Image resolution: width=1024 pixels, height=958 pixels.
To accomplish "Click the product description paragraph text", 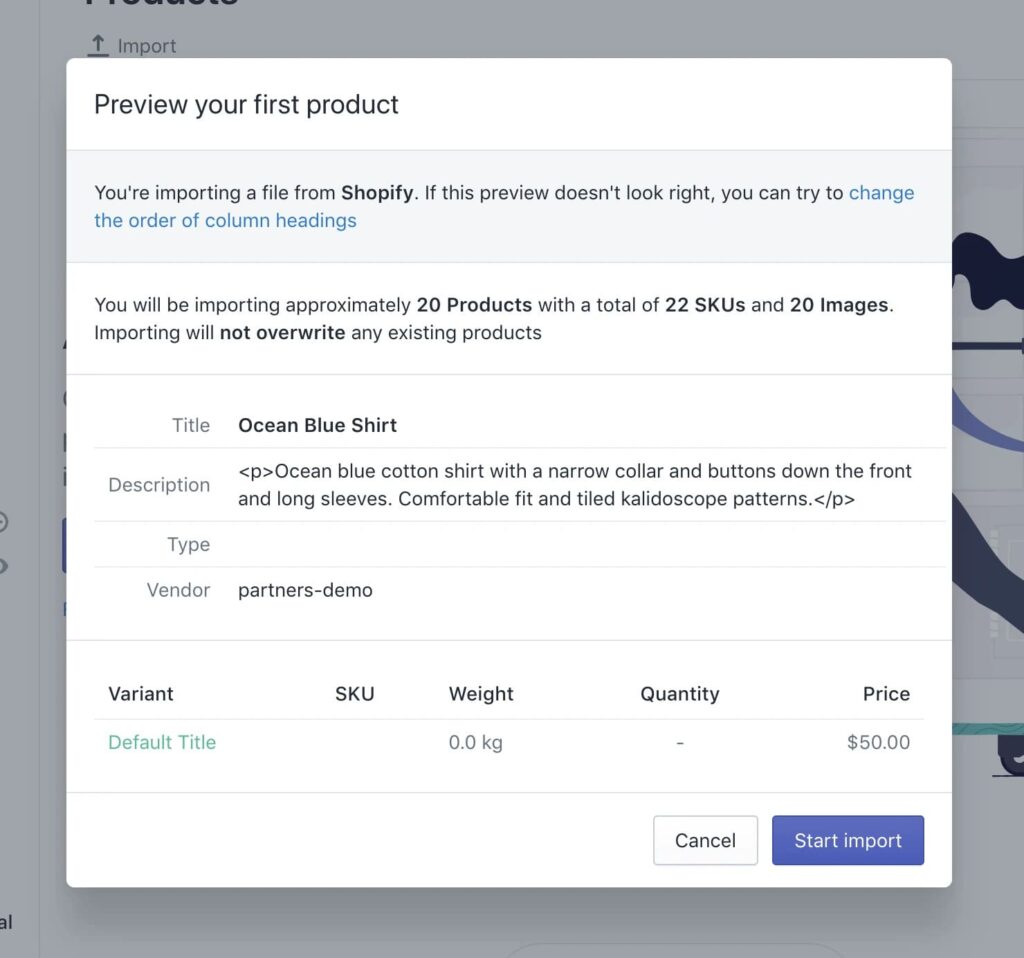I will pyautogui.click(x=575, y=485).
